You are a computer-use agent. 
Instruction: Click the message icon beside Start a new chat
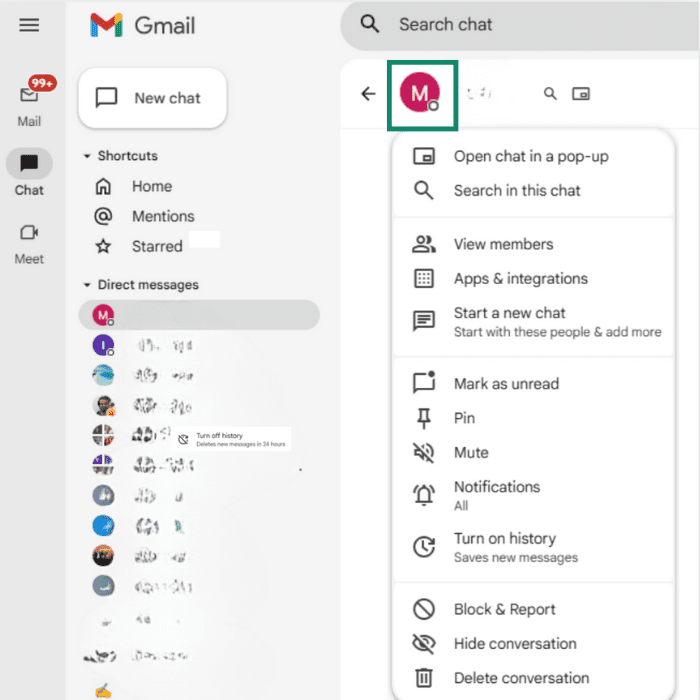(424, 321)
